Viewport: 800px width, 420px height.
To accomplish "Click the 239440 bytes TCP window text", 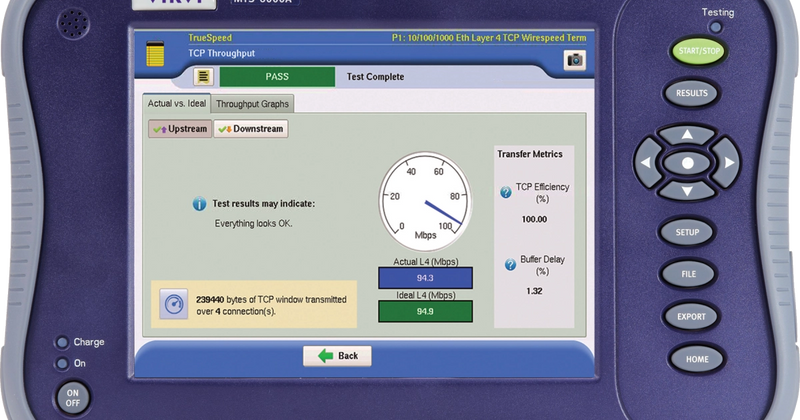I will coord(271,305).
